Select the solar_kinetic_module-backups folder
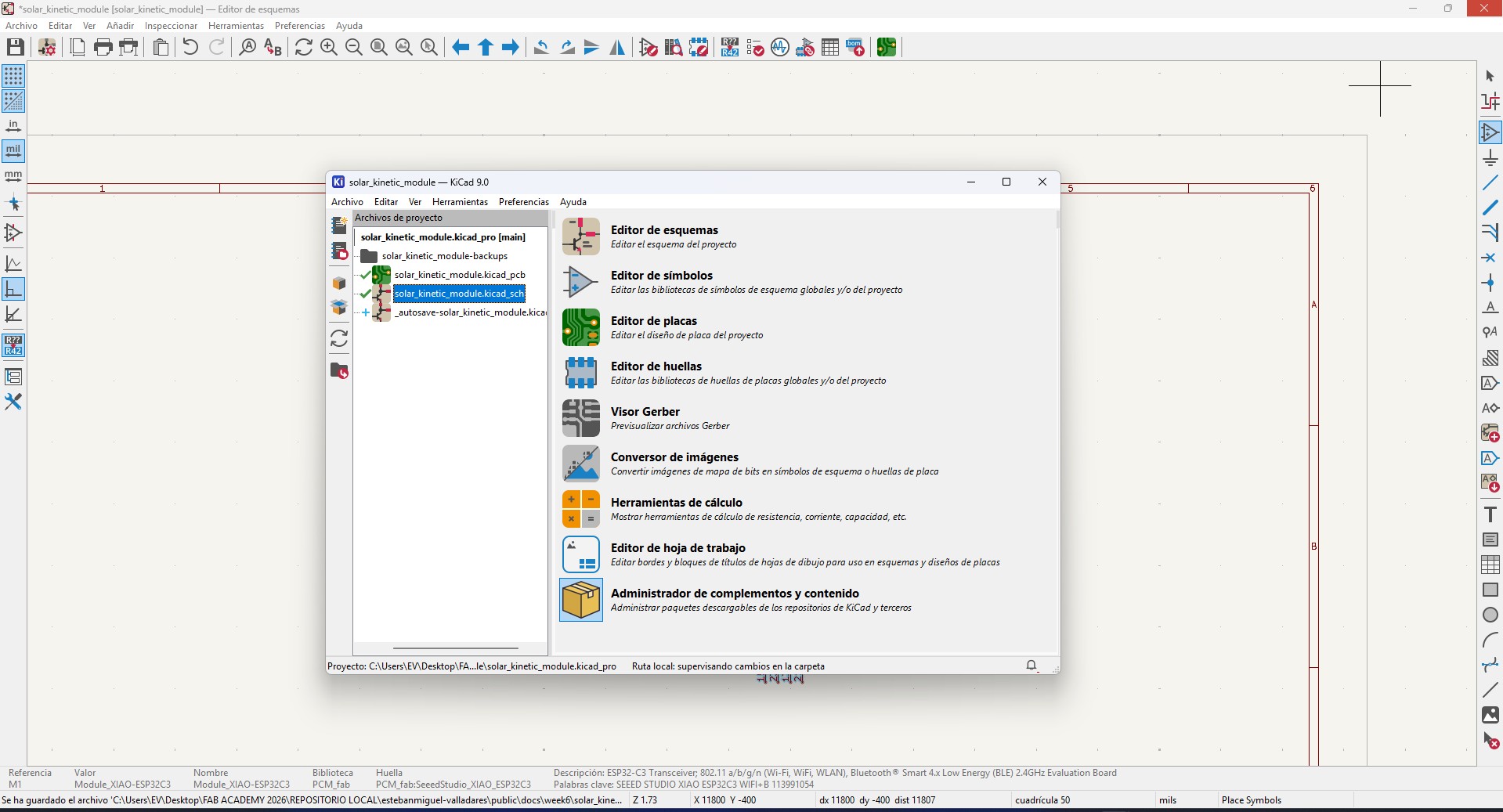This screenshot has width=1503, height=812. click(444, 256)
